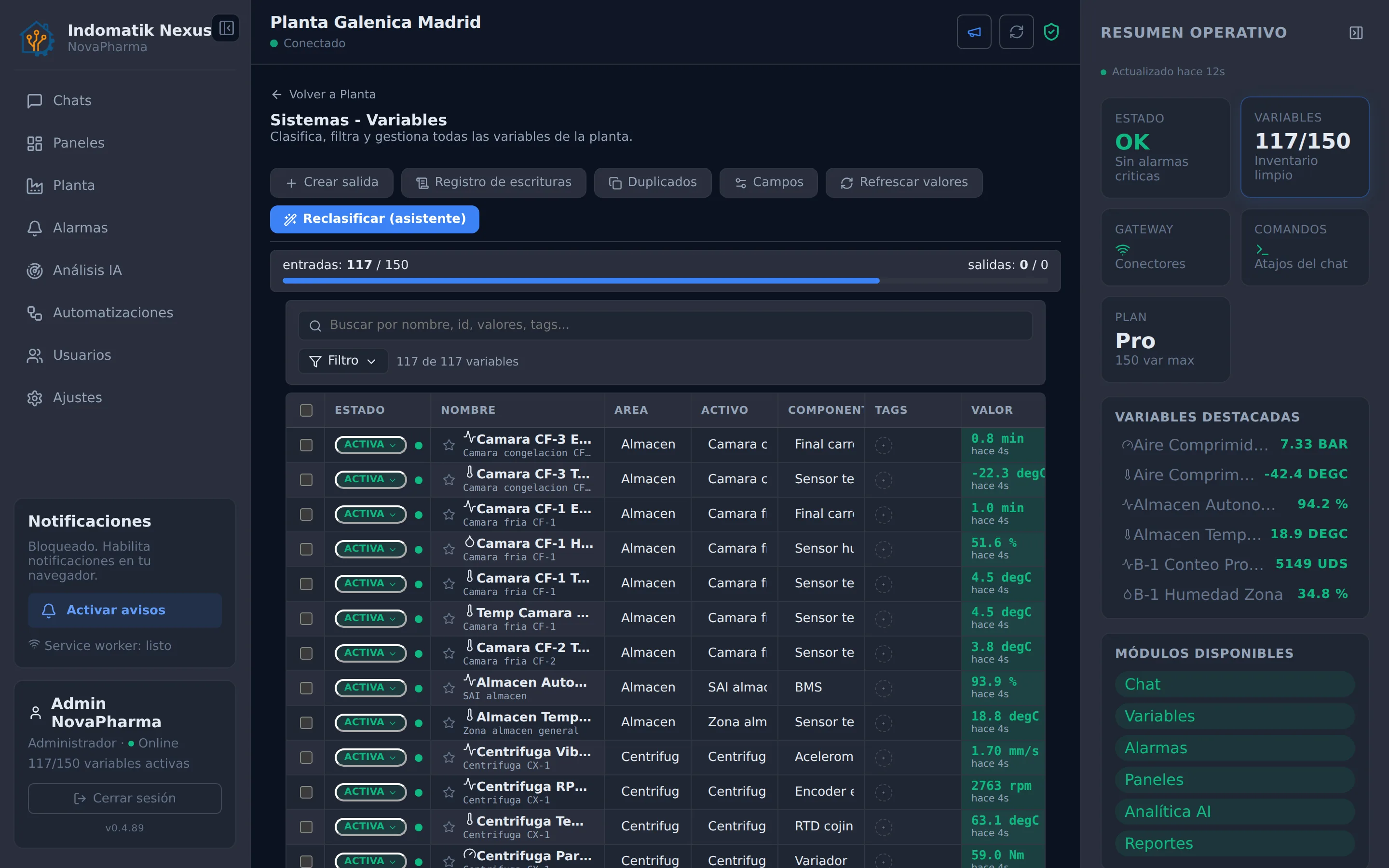Click the refresh icon in header

(1017, 32)
